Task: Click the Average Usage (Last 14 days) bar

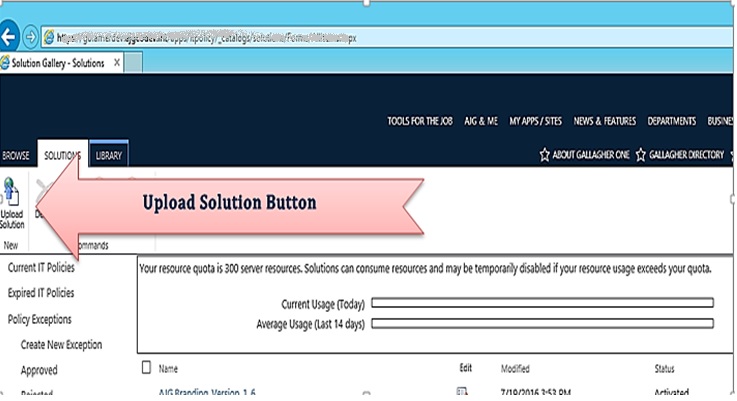Action: pos(542,323)
